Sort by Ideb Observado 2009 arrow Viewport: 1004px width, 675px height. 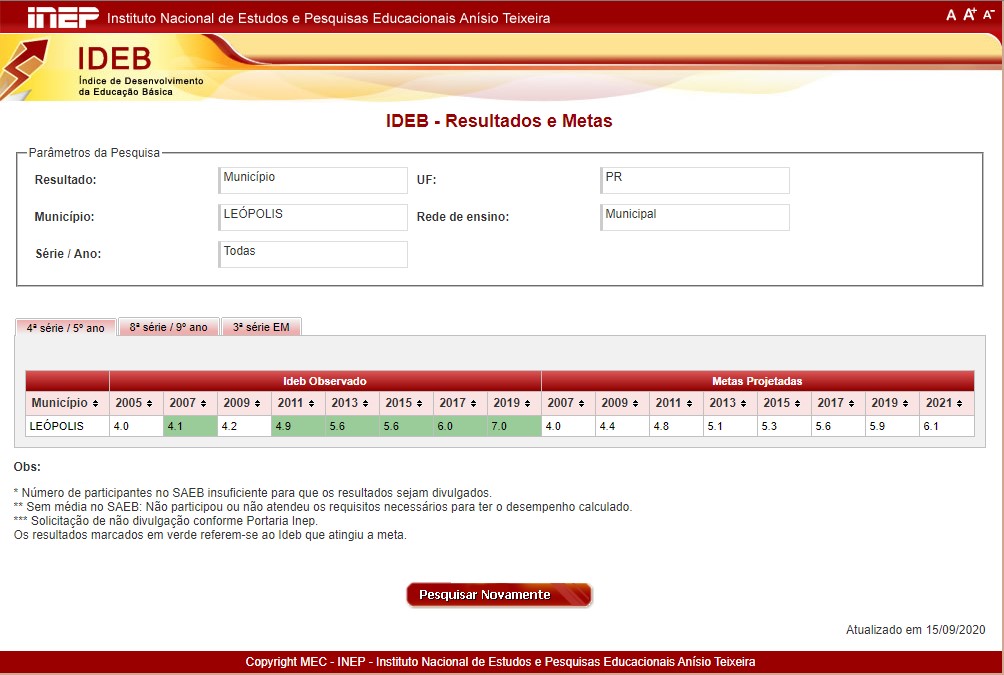[x=257, y=403]
